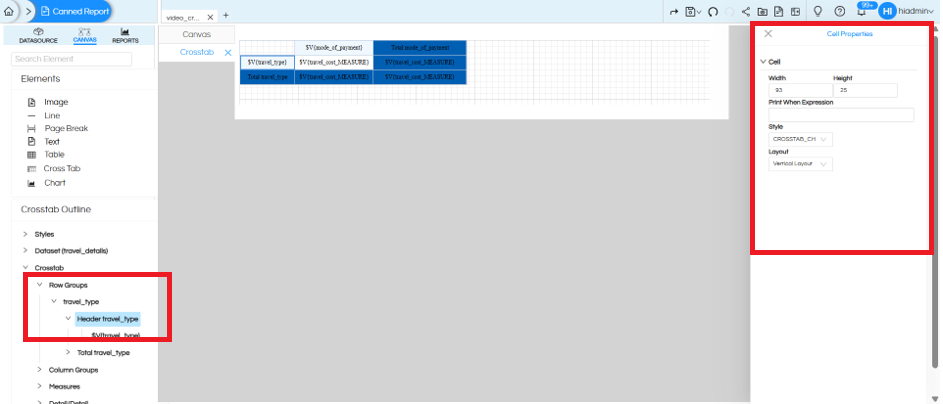Open the Layout dropdown
Viewport: 943px width, 404px height.
tap(800, 164)
